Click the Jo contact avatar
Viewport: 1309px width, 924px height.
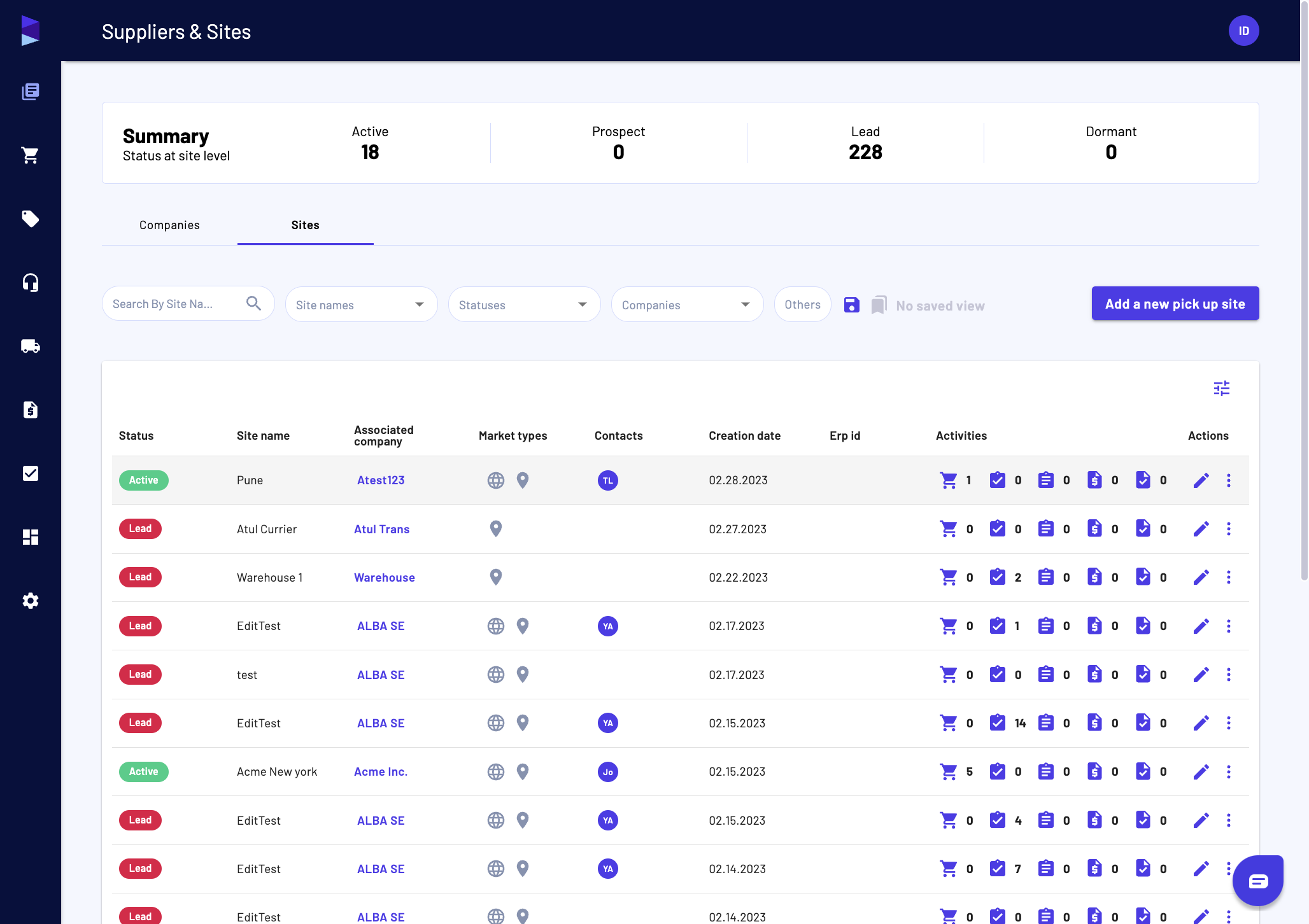[x=607, y=772]
